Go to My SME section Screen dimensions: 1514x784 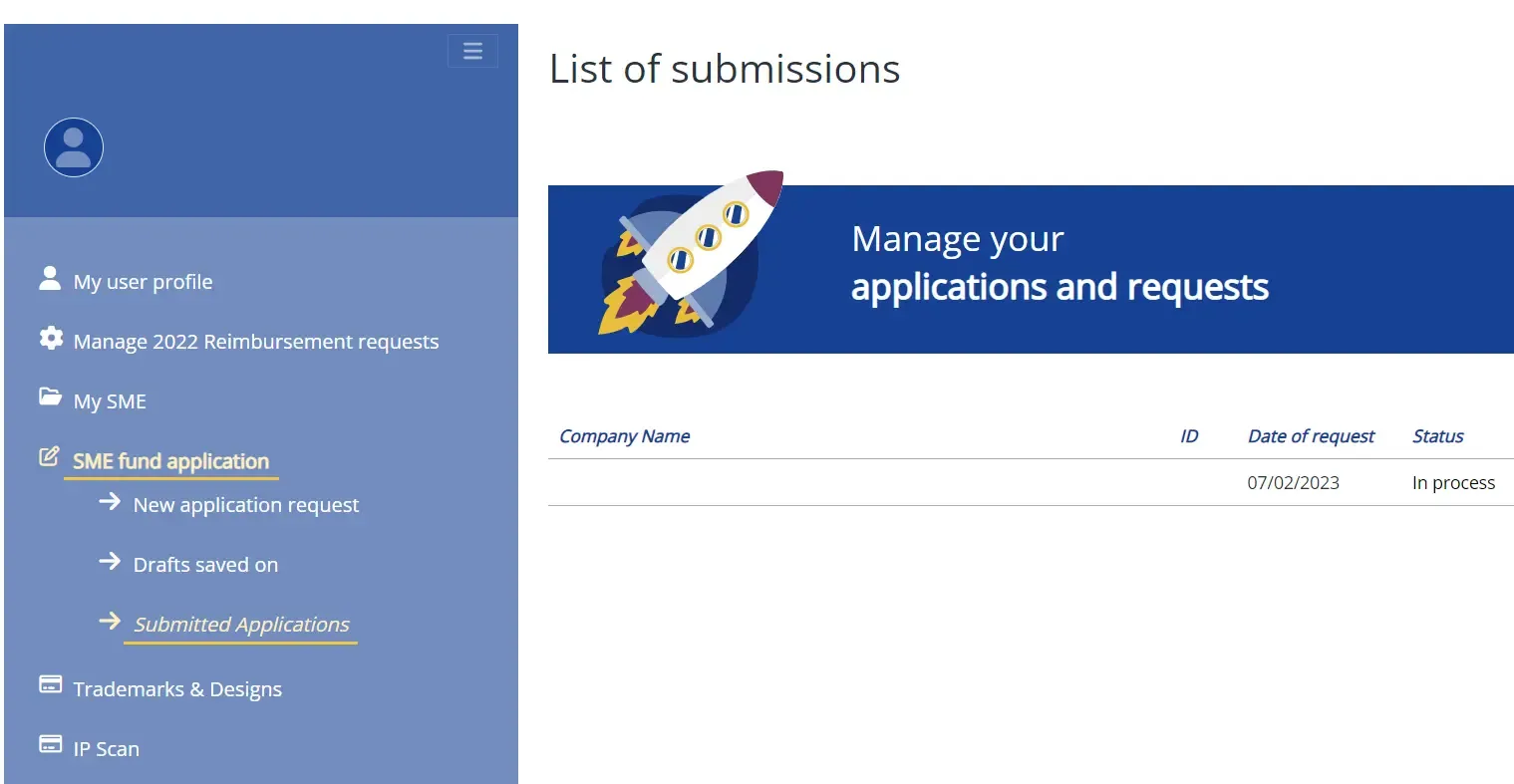coord(110,401)
